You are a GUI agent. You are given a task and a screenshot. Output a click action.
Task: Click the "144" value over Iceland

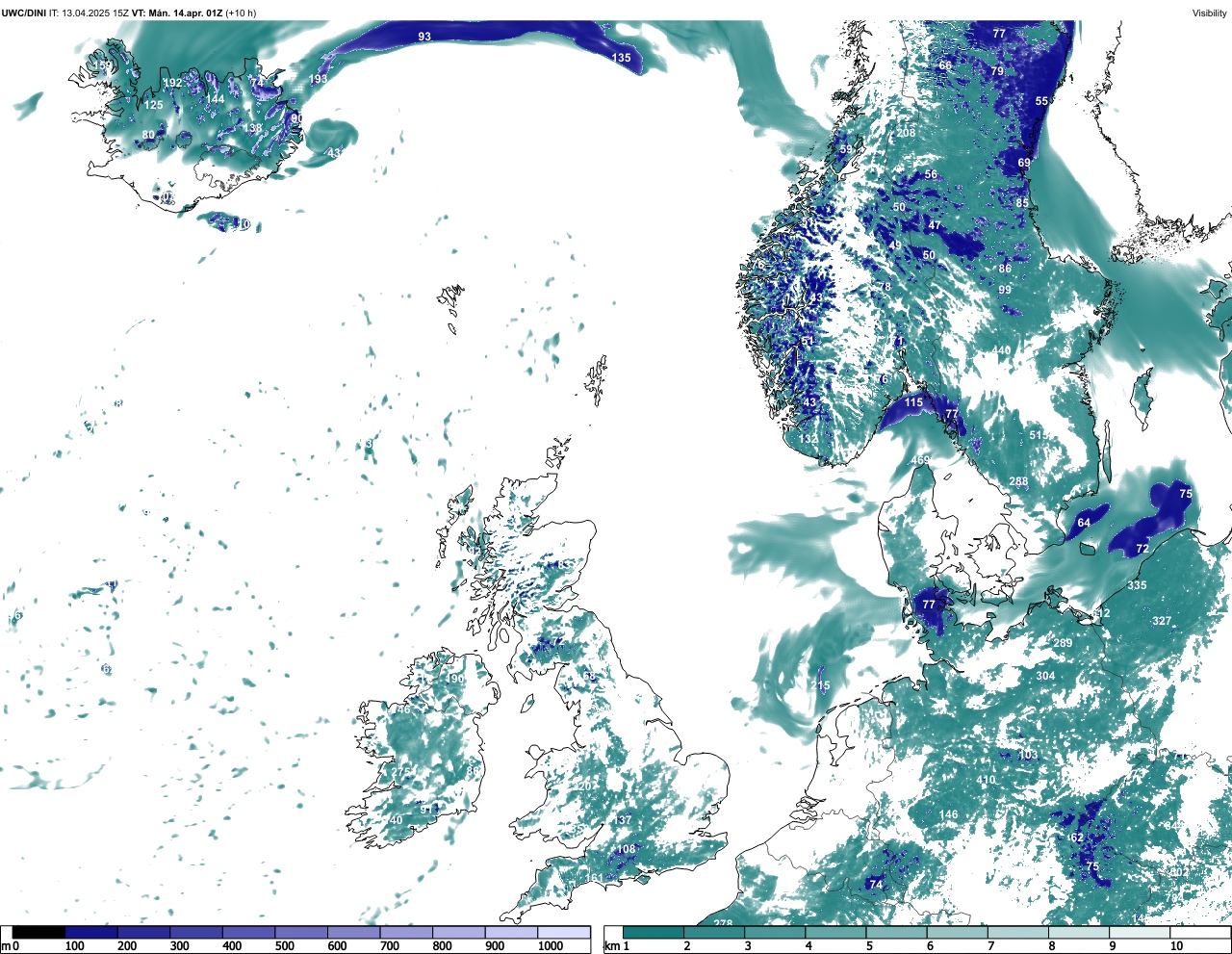coord(215,99)
